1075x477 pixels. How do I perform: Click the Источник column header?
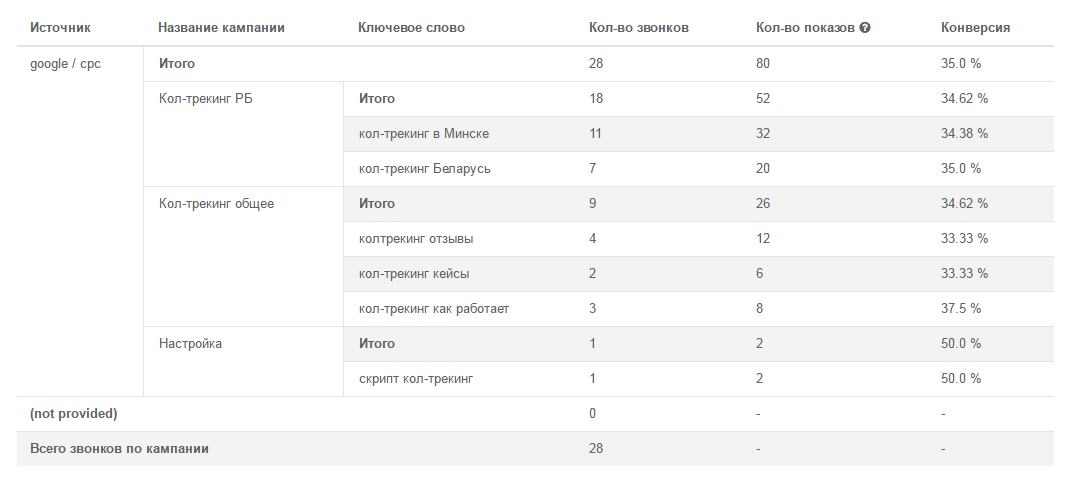tap(60, 28)
